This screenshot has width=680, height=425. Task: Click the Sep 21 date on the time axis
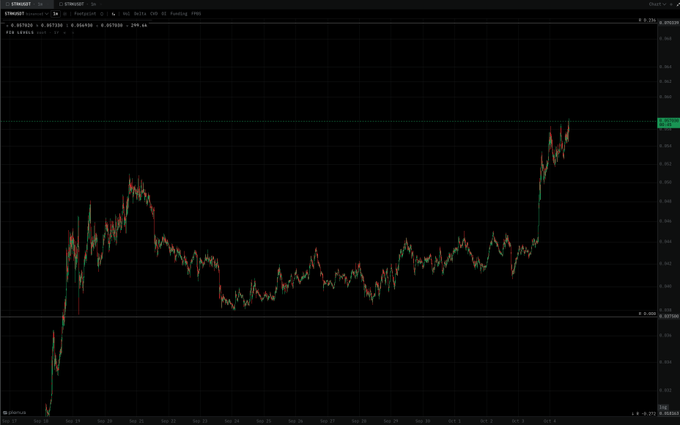[137, 421]
